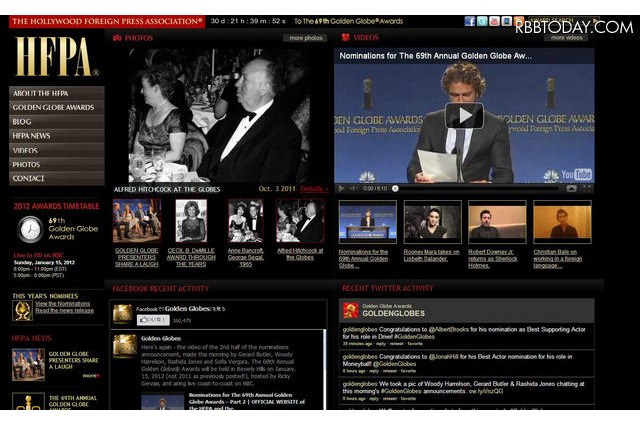Click the blue mobile icon beside YouTube

click(507, 21)
